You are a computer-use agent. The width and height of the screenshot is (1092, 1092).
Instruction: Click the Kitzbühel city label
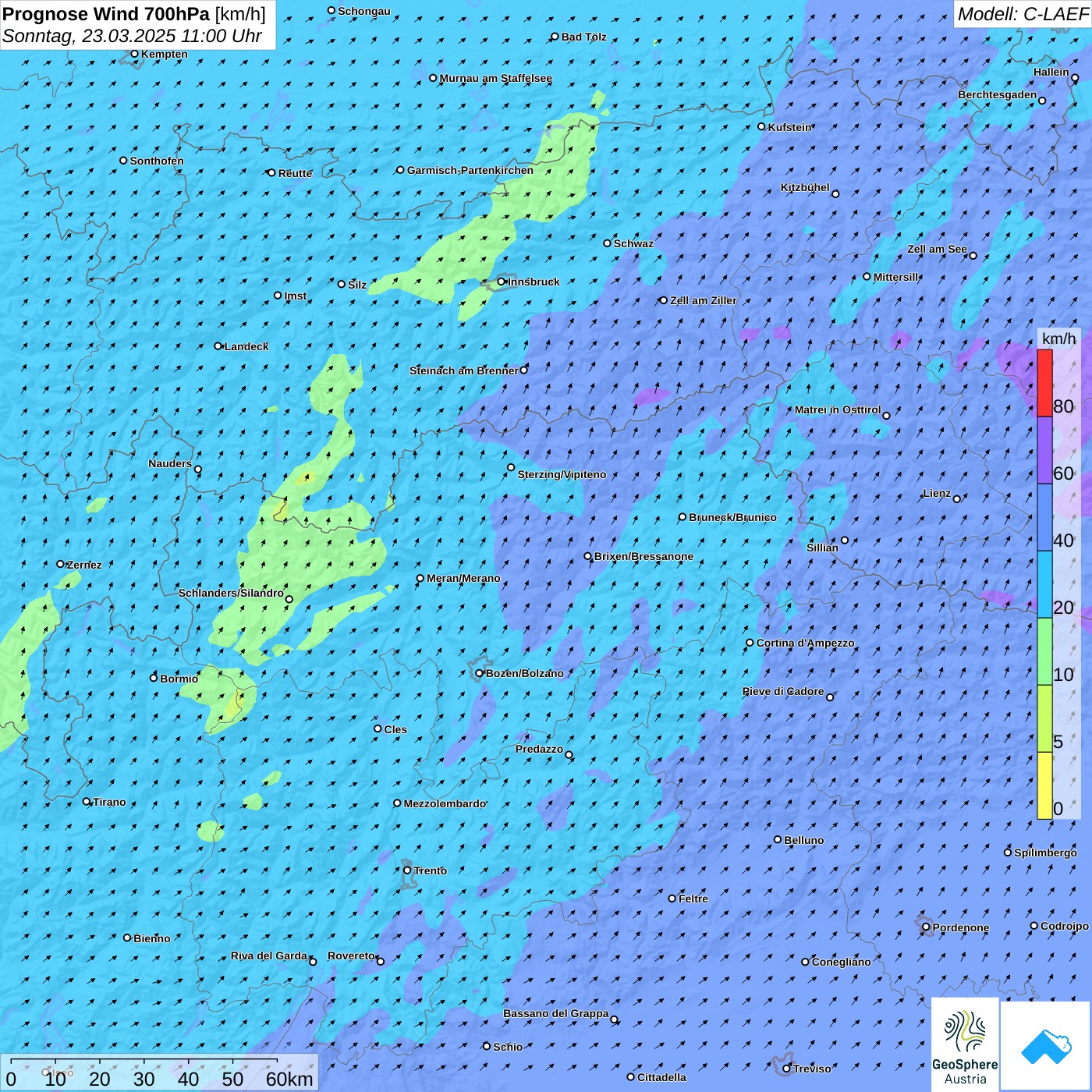(805, 187)
